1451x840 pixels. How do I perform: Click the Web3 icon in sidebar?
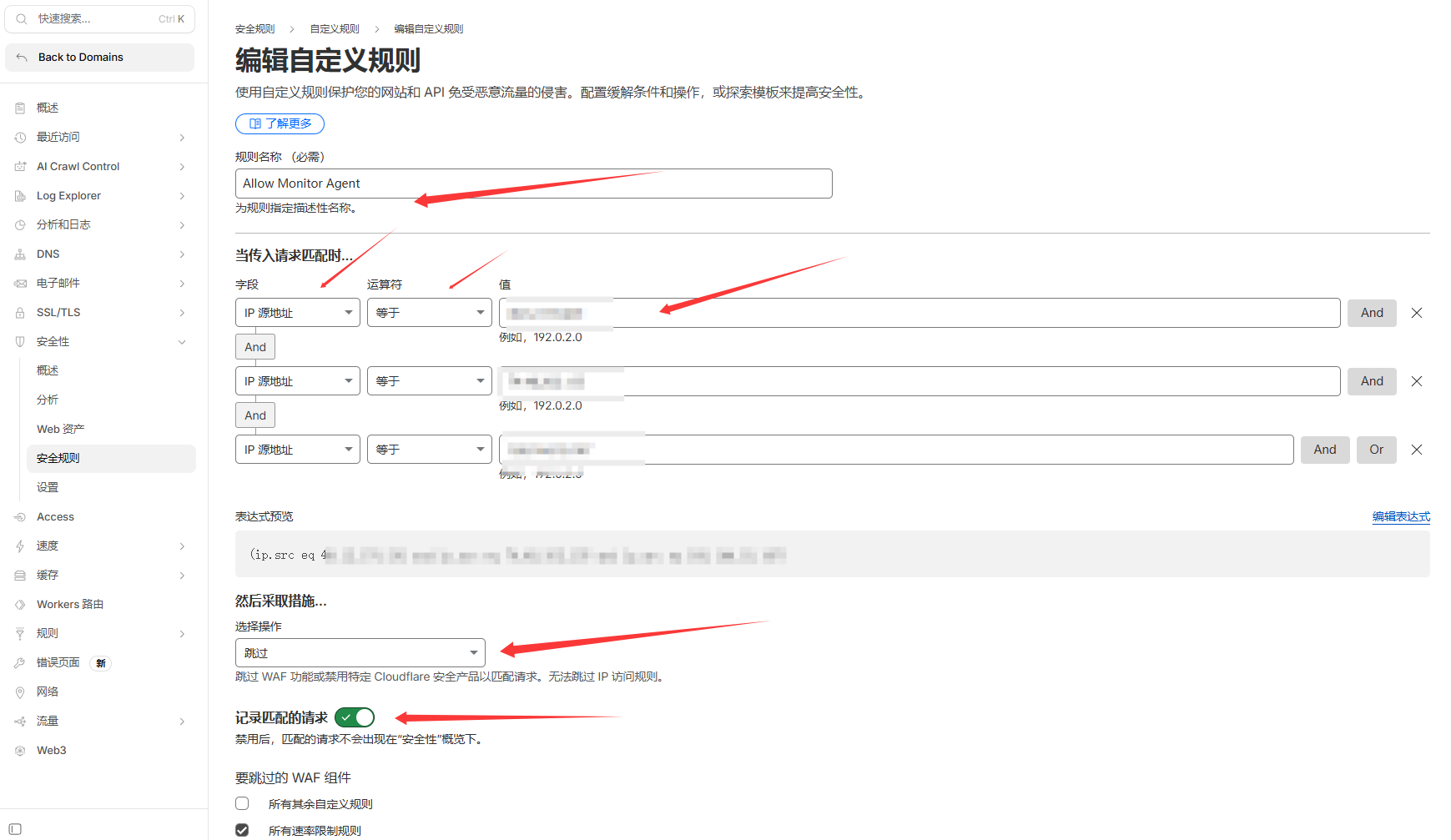pos(20,751)
